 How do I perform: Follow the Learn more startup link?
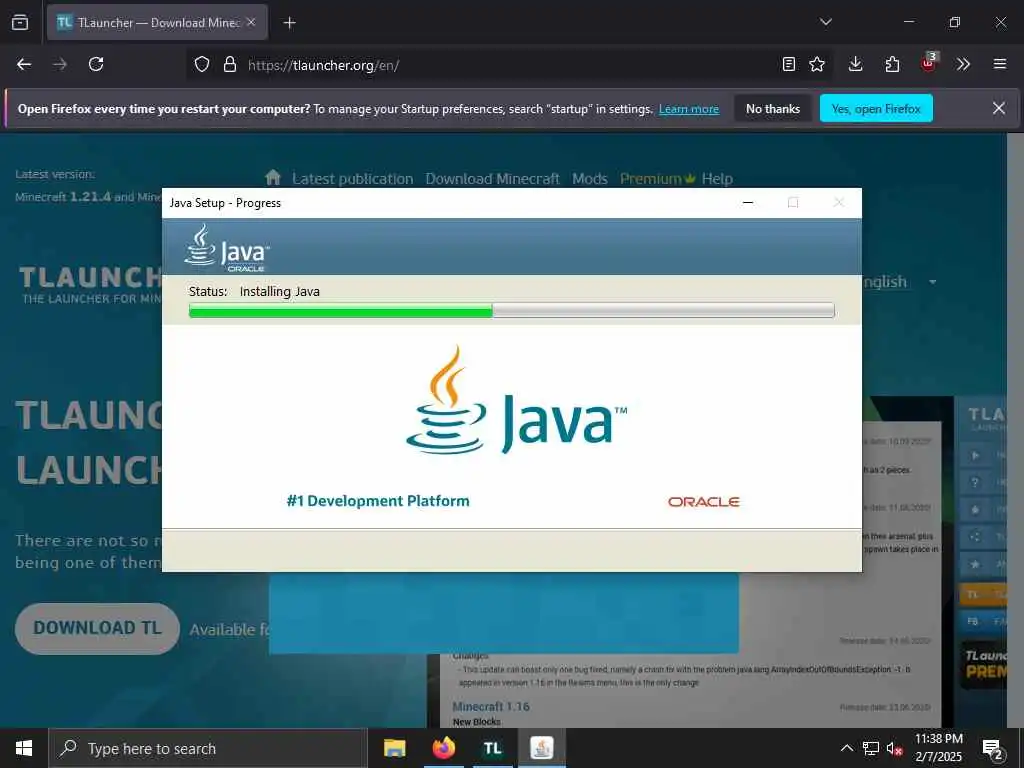(x=688, y=109)
